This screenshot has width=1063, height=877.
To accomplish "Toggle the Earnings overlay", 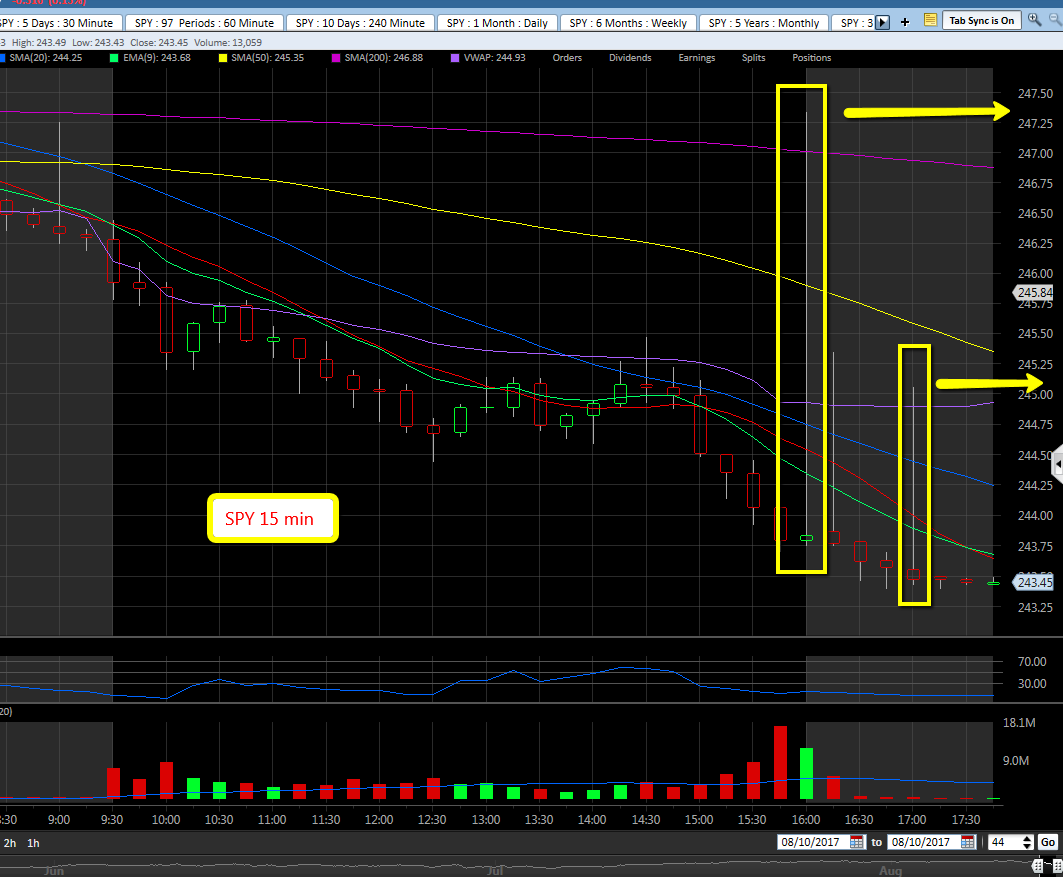I will point(697,58).
